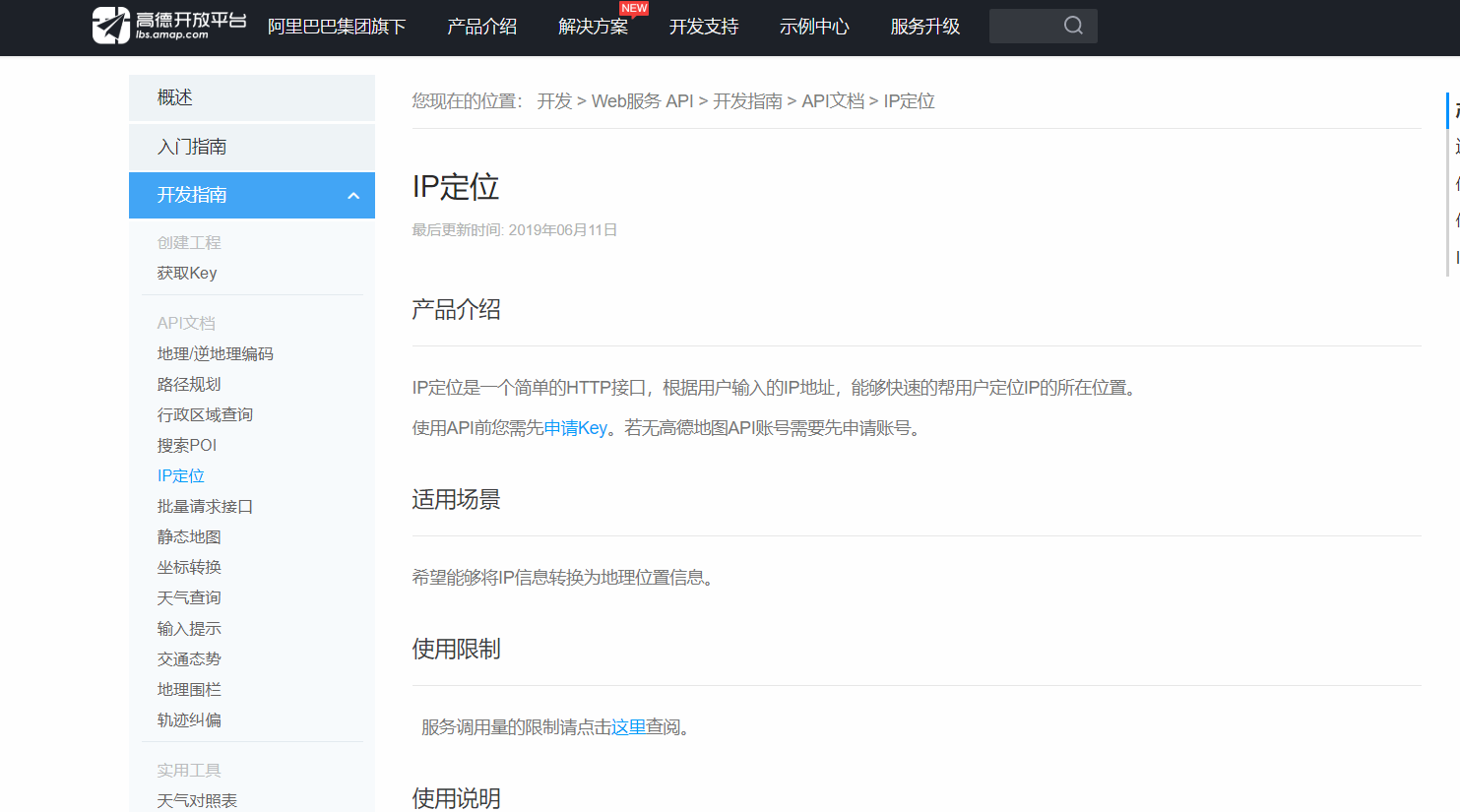Image resolution: width=1460 pixels, height=812 pixels.
Task: Click API文档 in the breadcrumb
Action: (833, 101)
